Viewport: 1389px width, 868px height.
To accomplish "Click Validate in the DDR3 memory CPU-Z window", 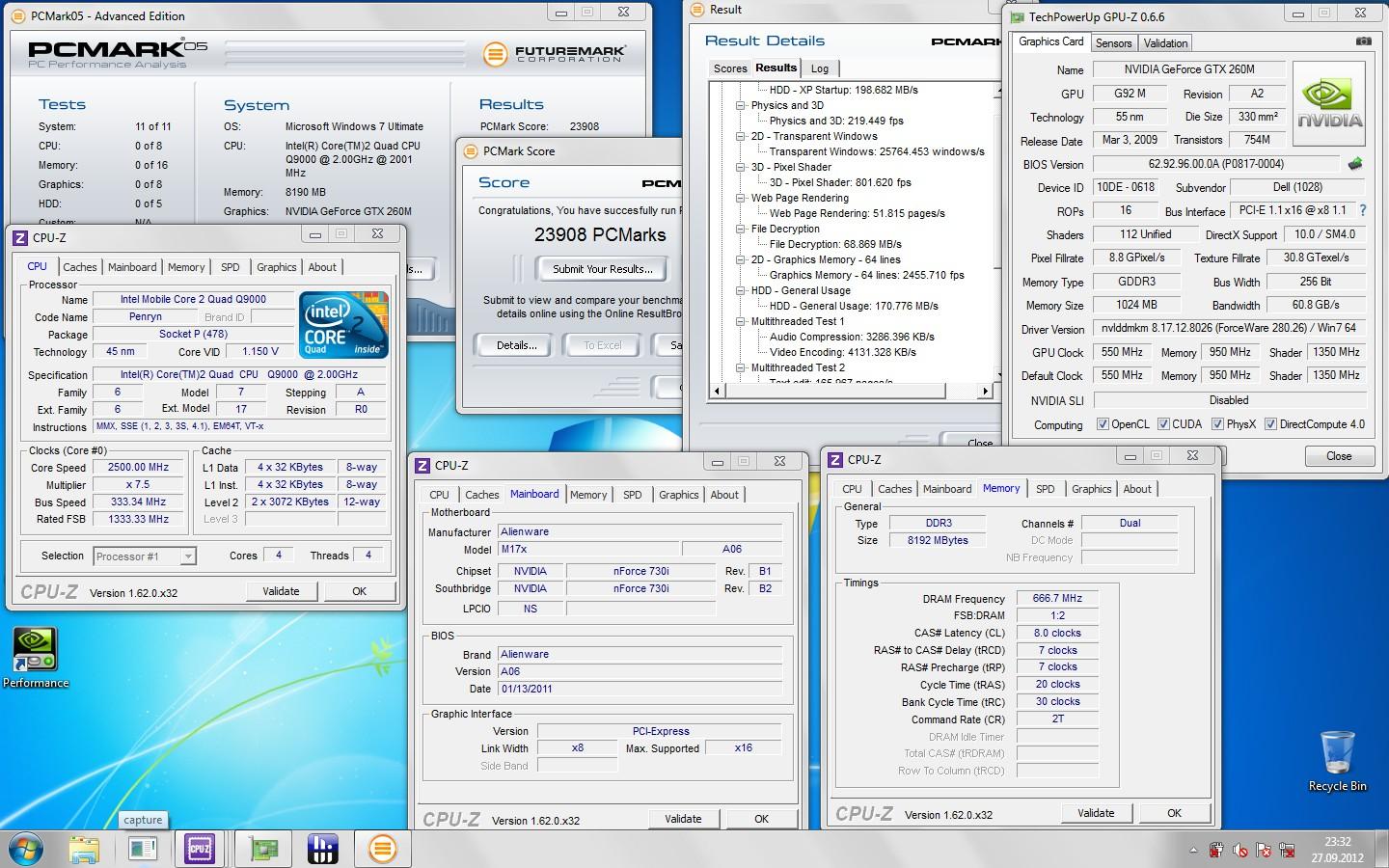I will click(x=1096, y=813).
